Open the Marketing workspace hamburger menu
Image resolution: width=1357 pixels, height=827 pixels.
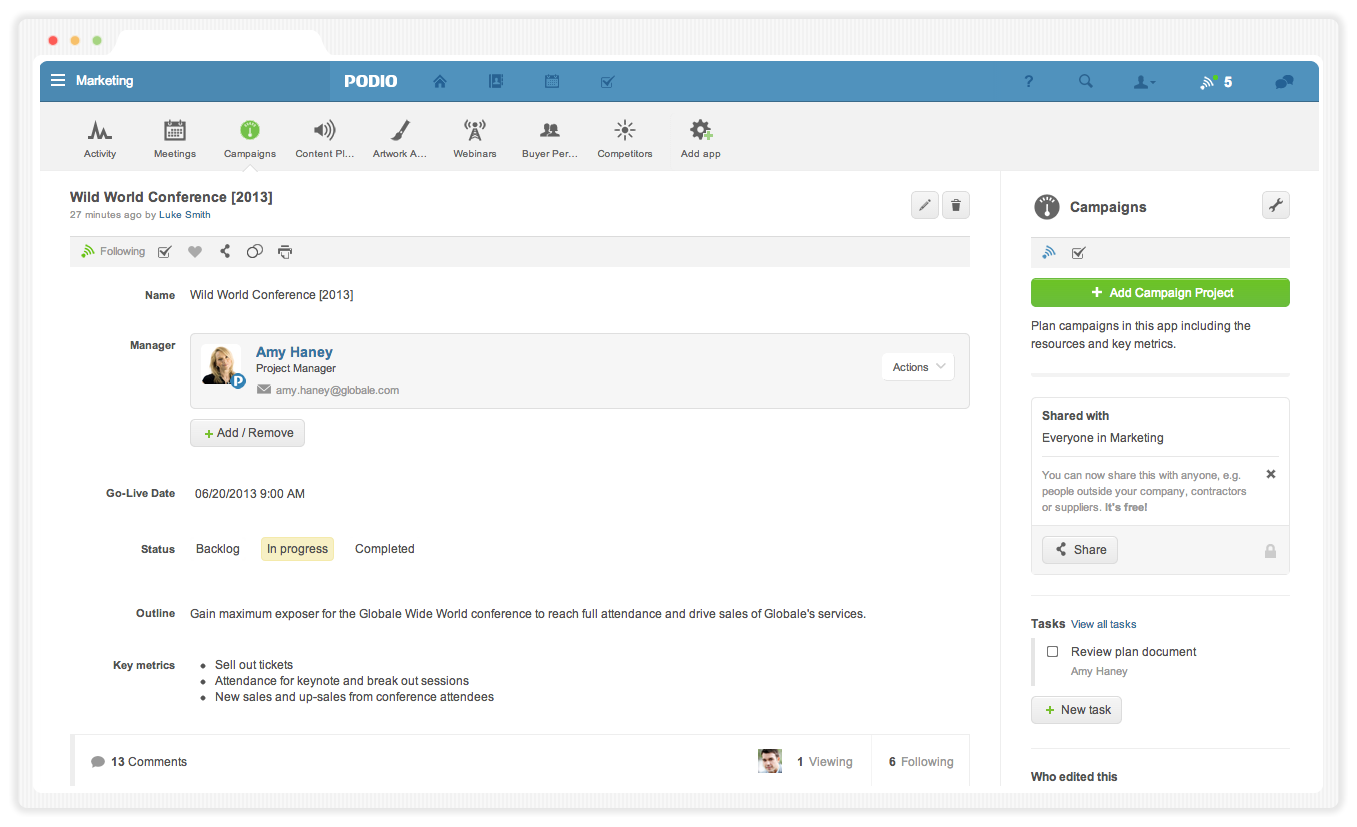click(x=58, y=81)
